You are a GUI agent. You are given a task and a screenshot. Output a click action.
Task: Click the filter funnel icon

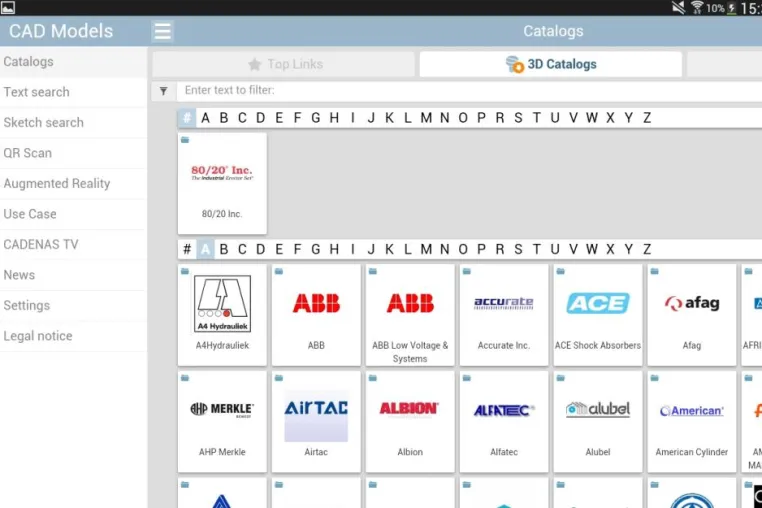[x=163, y=91]
